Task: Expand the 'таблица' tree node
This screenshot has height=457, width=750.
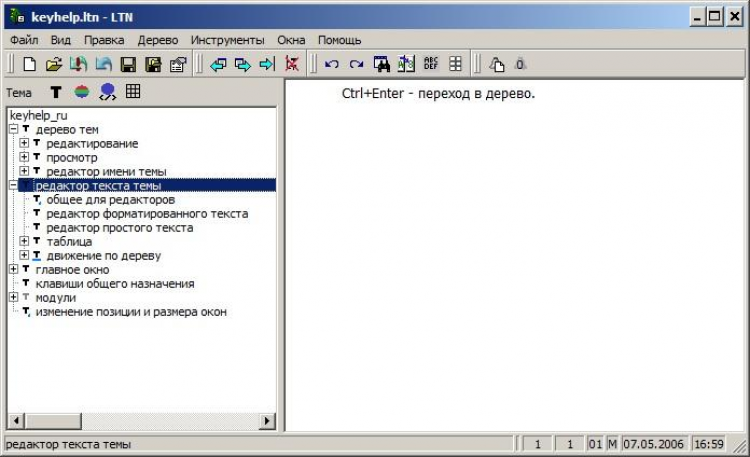Action: point(25,242)
